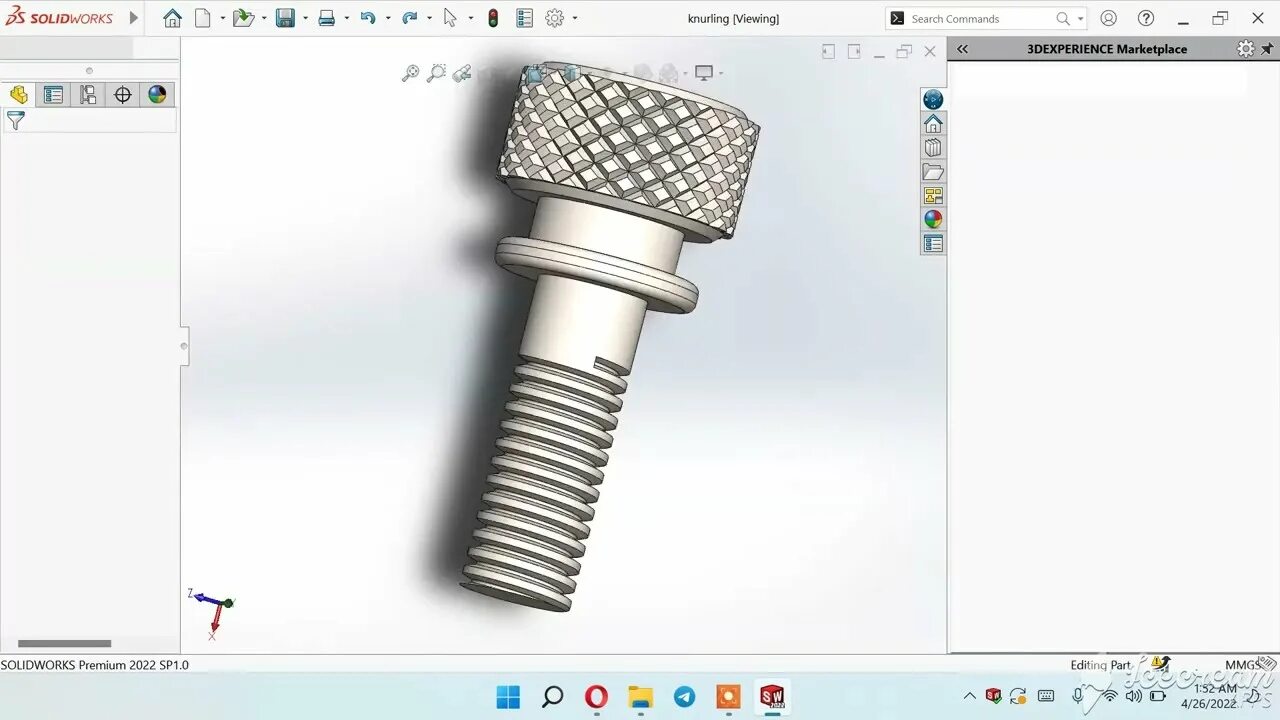
Task: Switch to the FeatureManager design tree tab
Action: [19, 95]
